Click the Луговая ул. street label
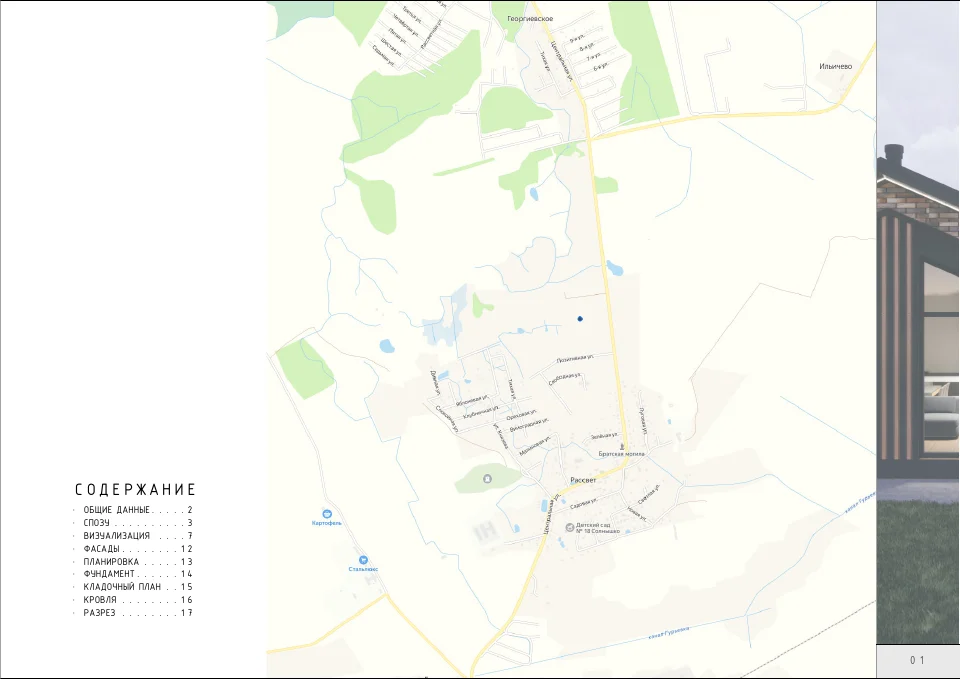 (x=643, y=420)
